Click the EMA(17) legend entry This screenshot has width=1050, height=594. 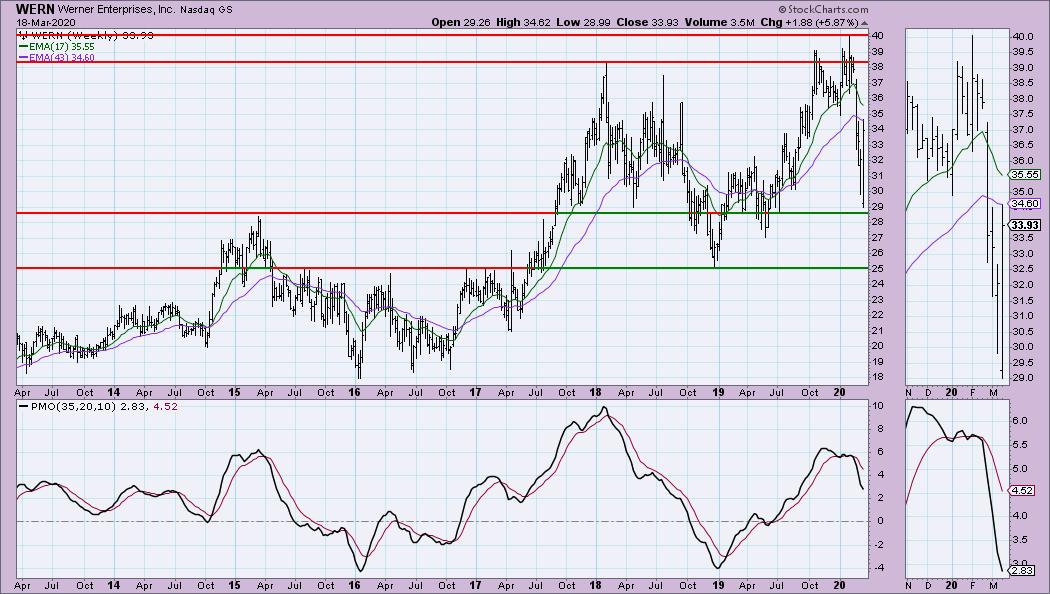pos(61,47)
